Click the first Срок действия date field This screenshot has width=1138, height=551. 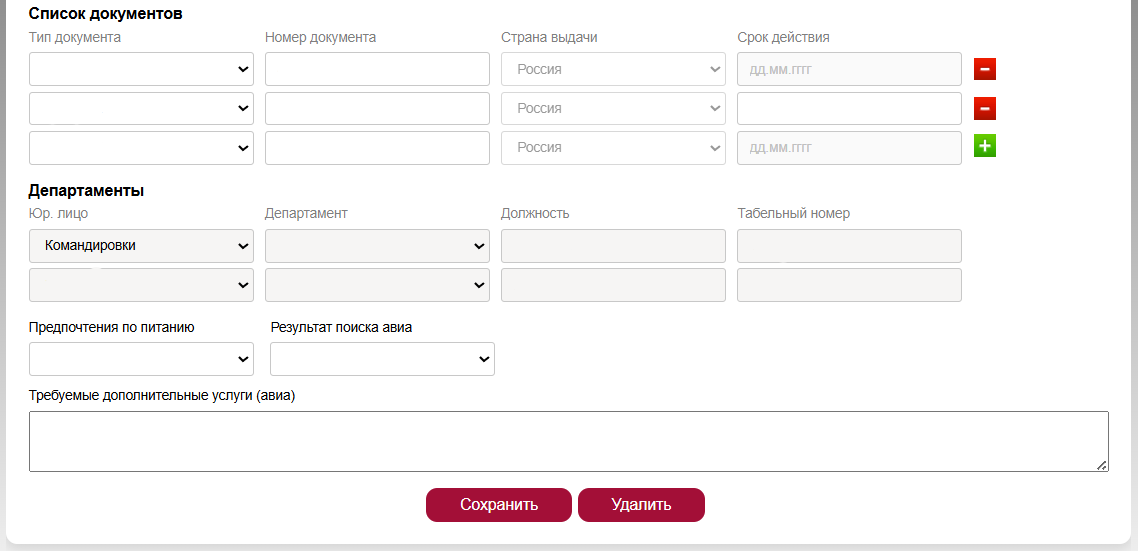[x=849, y=69]
